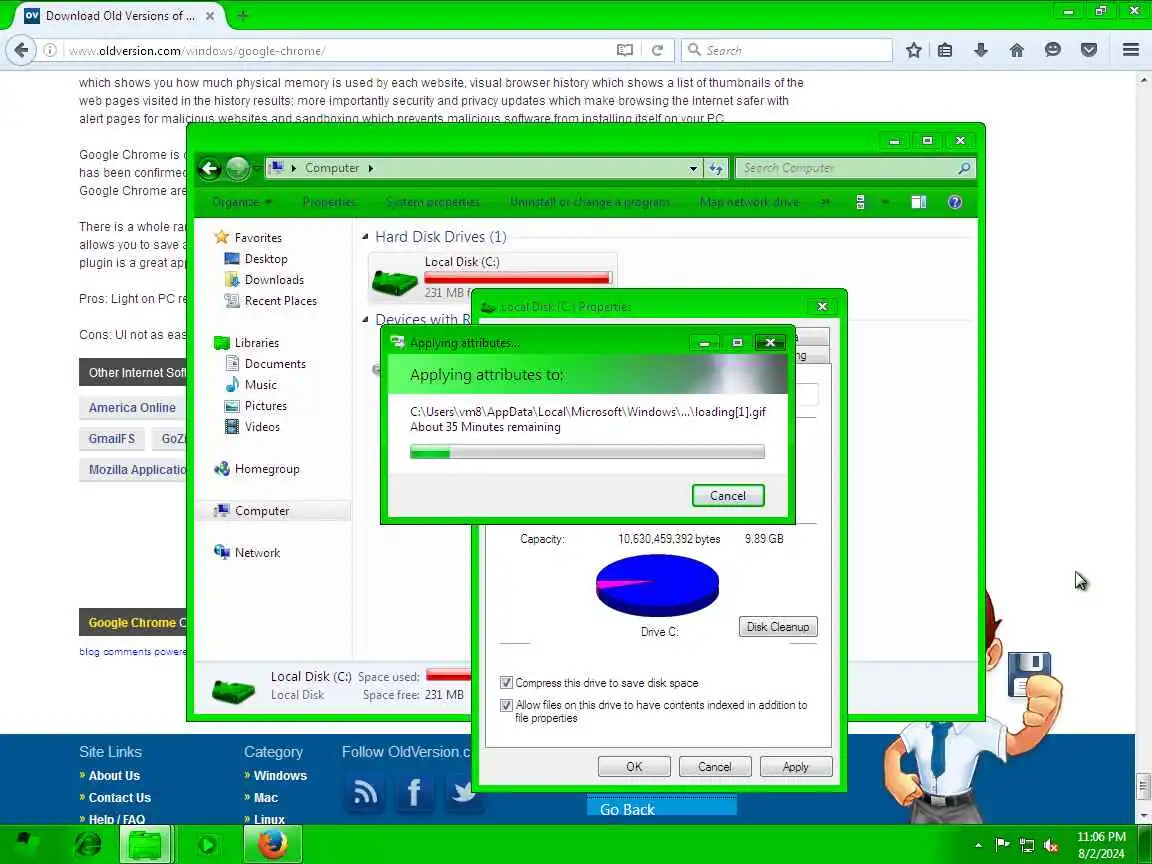
Task: Change the Explorer view icon
Action: [x=860, y=202]
